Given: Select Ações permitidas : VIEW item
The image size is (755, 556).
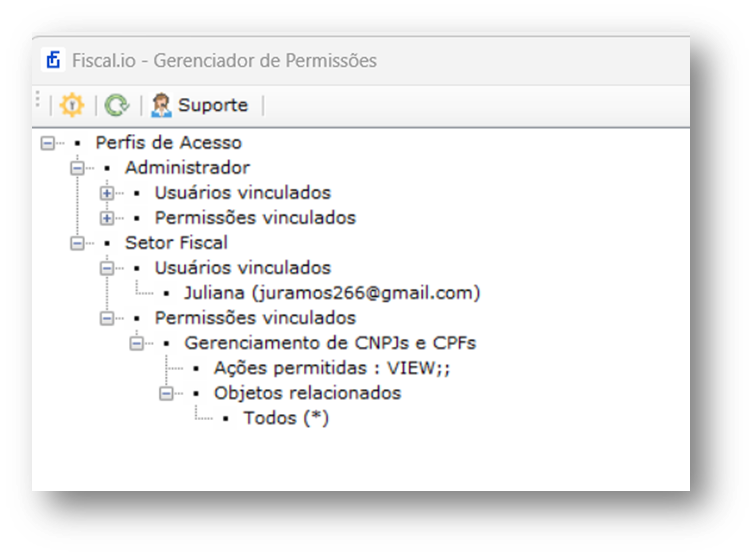Looking at the screenshot, I should coord(332,368).
